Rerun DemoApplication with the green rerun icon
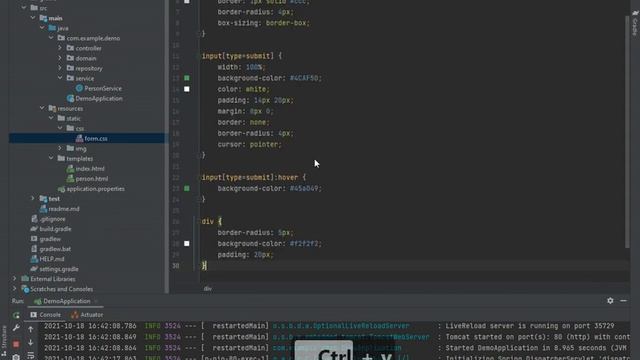The image size is (640, 360). tap(16, 315)
